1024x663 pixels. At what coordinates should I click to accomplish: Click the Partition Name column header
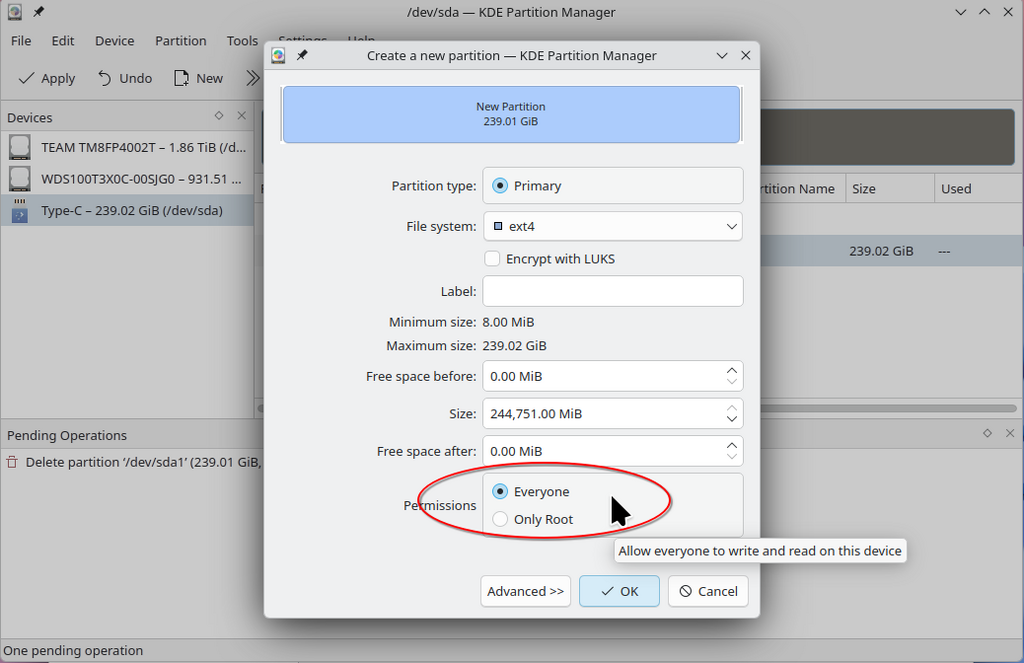pyautogui.click(x=803, y=189)
